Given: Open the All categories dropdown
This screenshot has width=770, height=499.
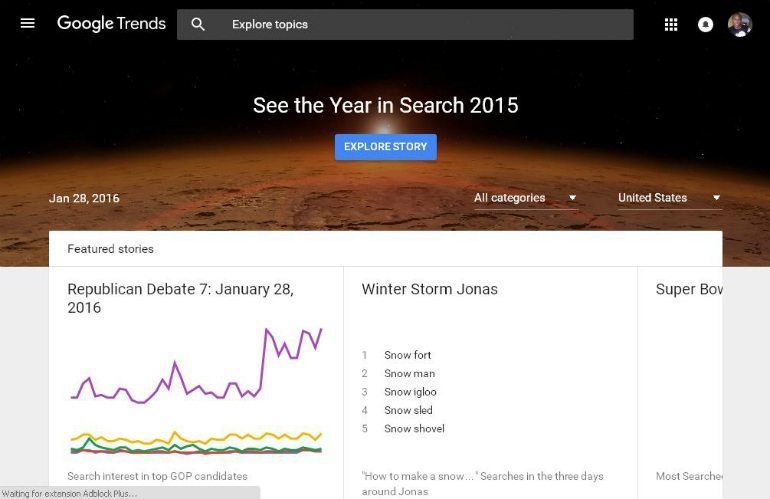Looking at the screenshot, I should click(525, 198).
